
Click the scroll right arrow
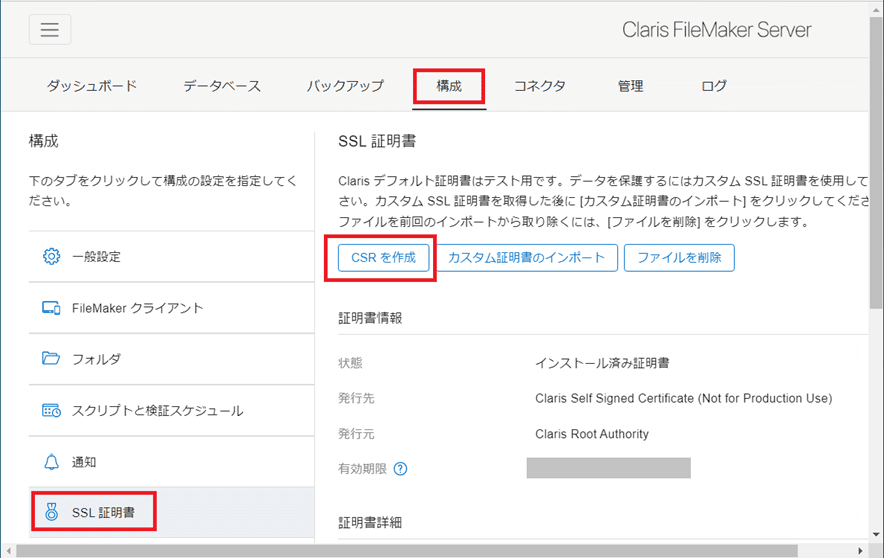coord(860,551)
